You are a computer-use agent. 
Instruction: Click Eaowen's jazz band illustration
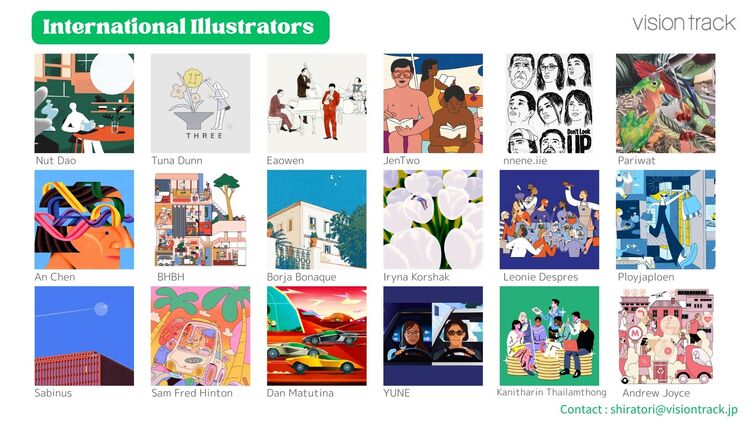pos(317,103)
